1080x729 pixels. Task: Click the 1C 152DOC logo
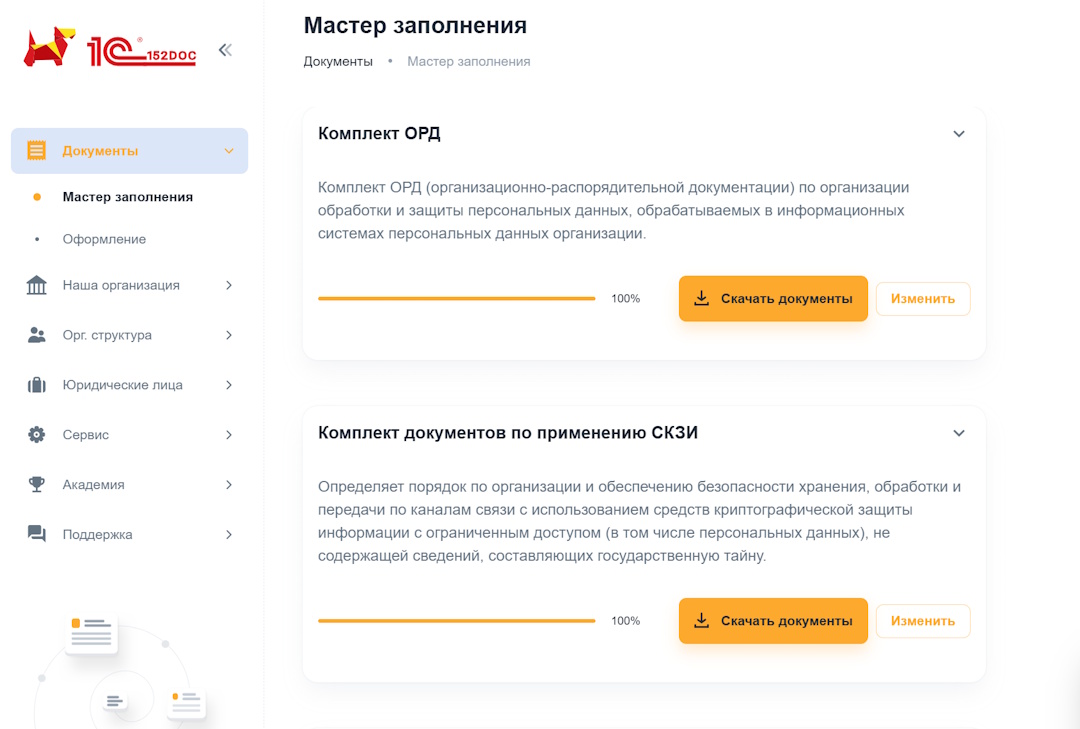click(110, 49)
